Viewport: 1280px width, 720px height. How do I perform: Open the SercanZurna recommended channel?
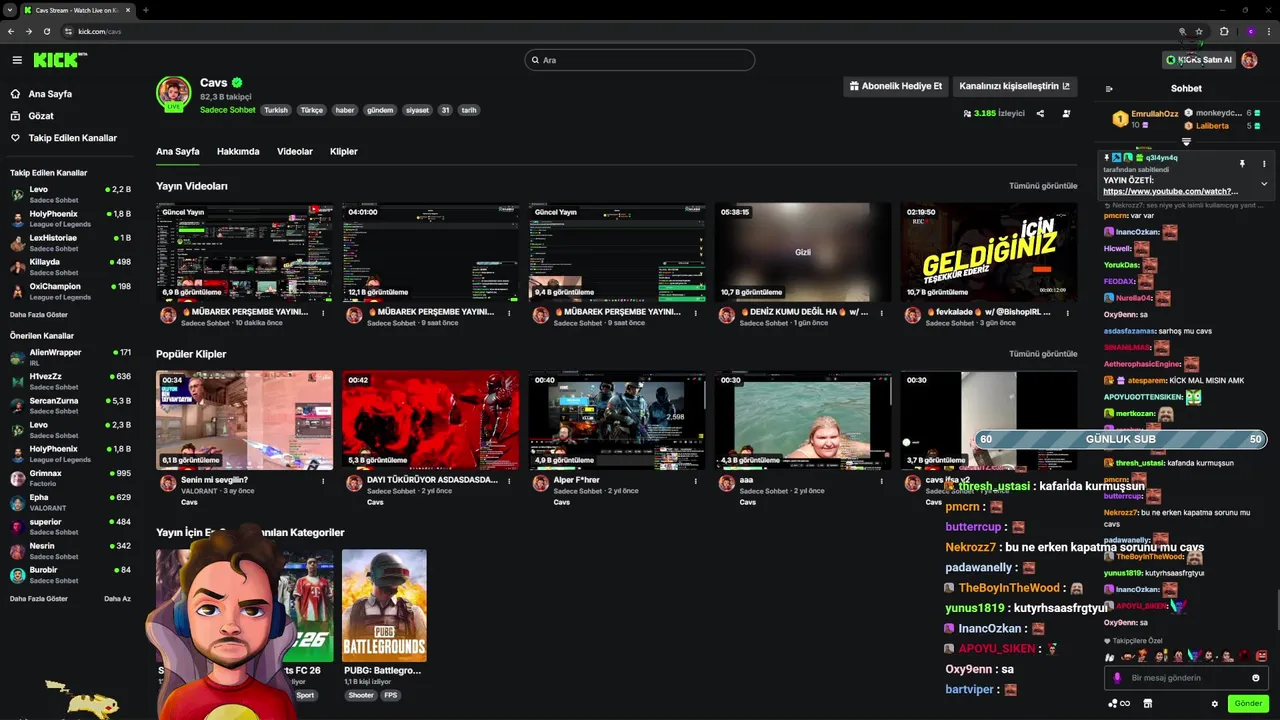(x=70, y=405)
